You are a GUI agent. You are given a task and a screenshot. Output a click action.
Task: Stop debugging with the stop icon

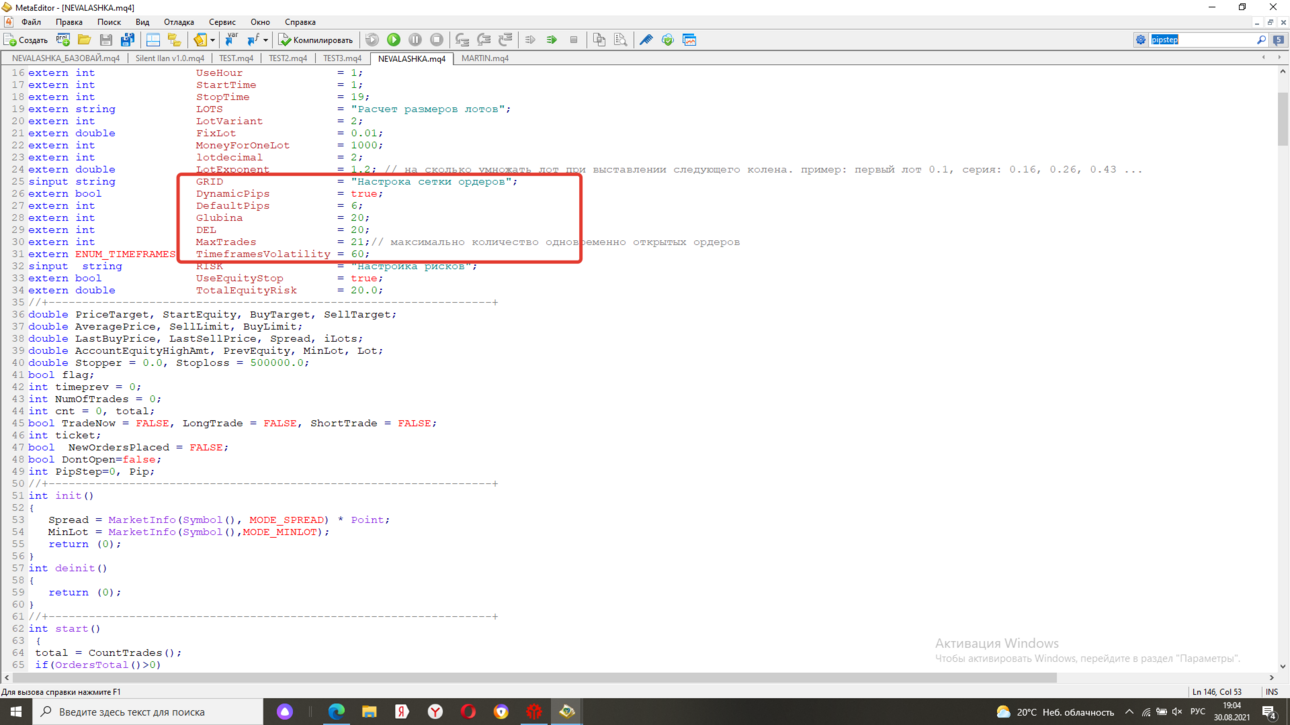(x=437, y=40)
